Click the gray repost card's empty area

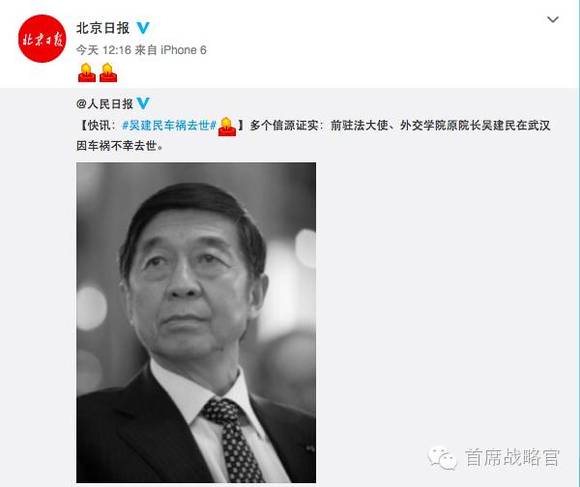coord(444,296)
